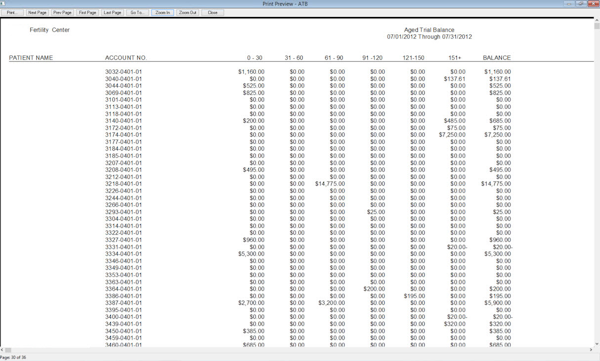Open the Go To... page dialog
The height and width of the screenshot is (361, 600).
click(137, 13)
